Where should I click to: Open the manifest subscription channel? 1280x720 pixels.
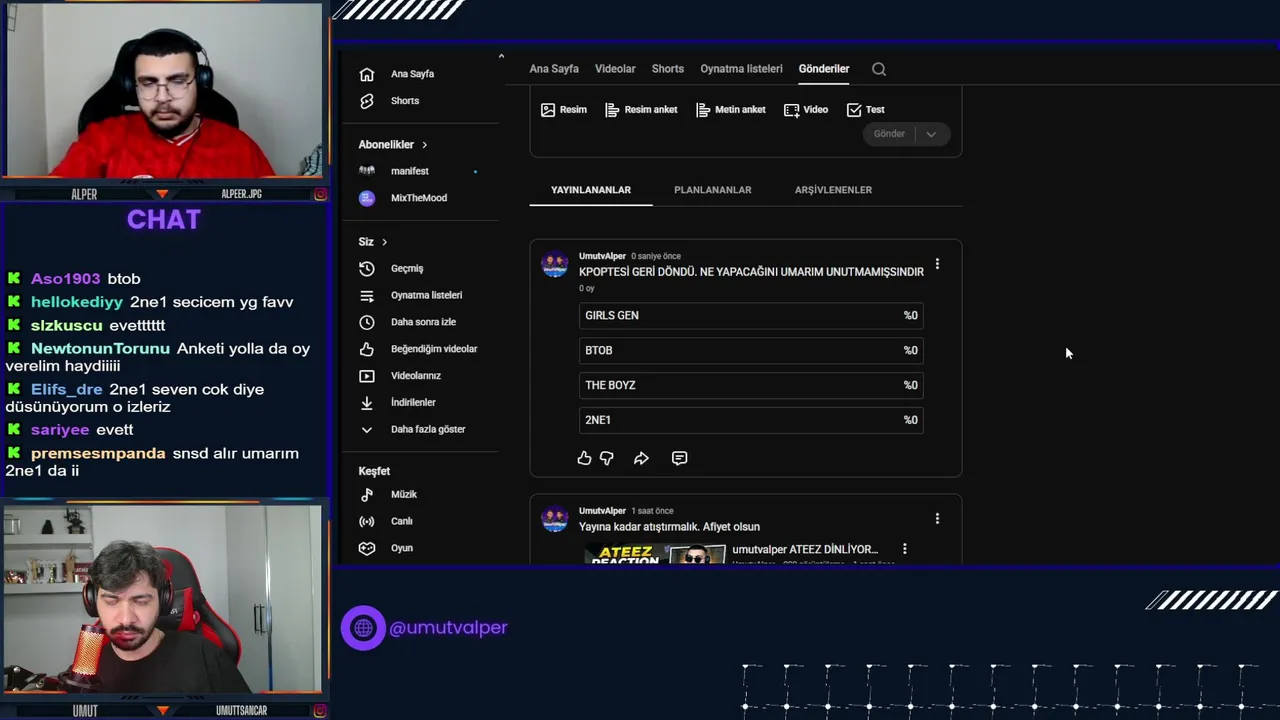point(409,171)
